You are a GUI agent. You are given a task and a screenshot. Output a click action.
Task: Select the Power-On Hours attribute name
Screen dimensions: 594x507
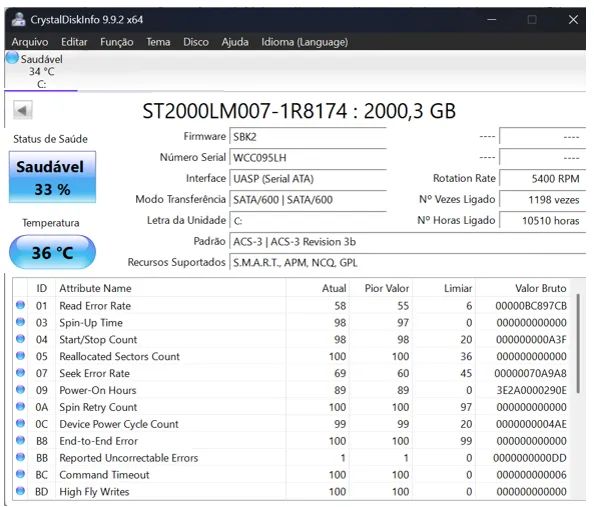coord(98,390)
